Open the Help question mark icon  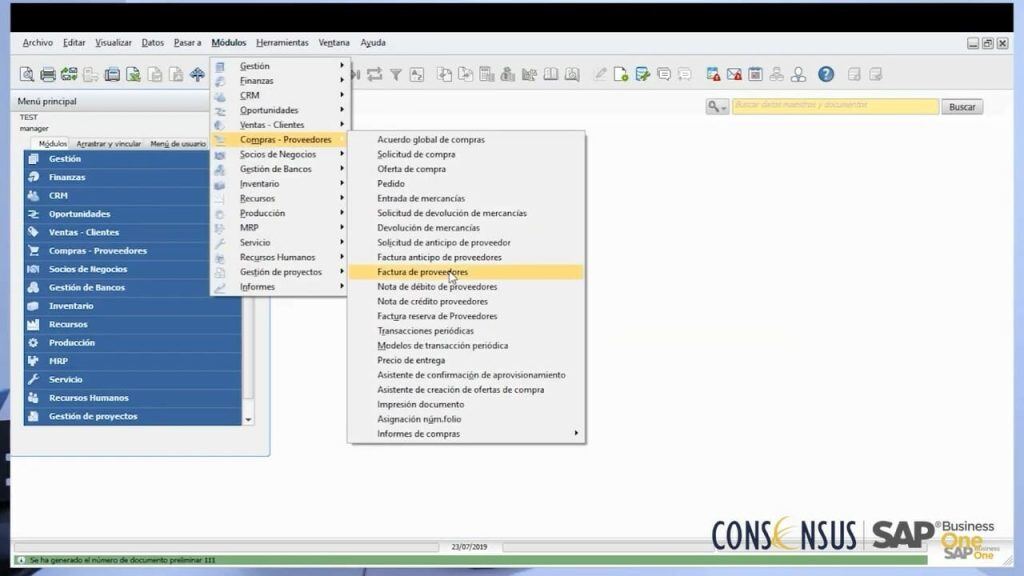tap(826, 74)
